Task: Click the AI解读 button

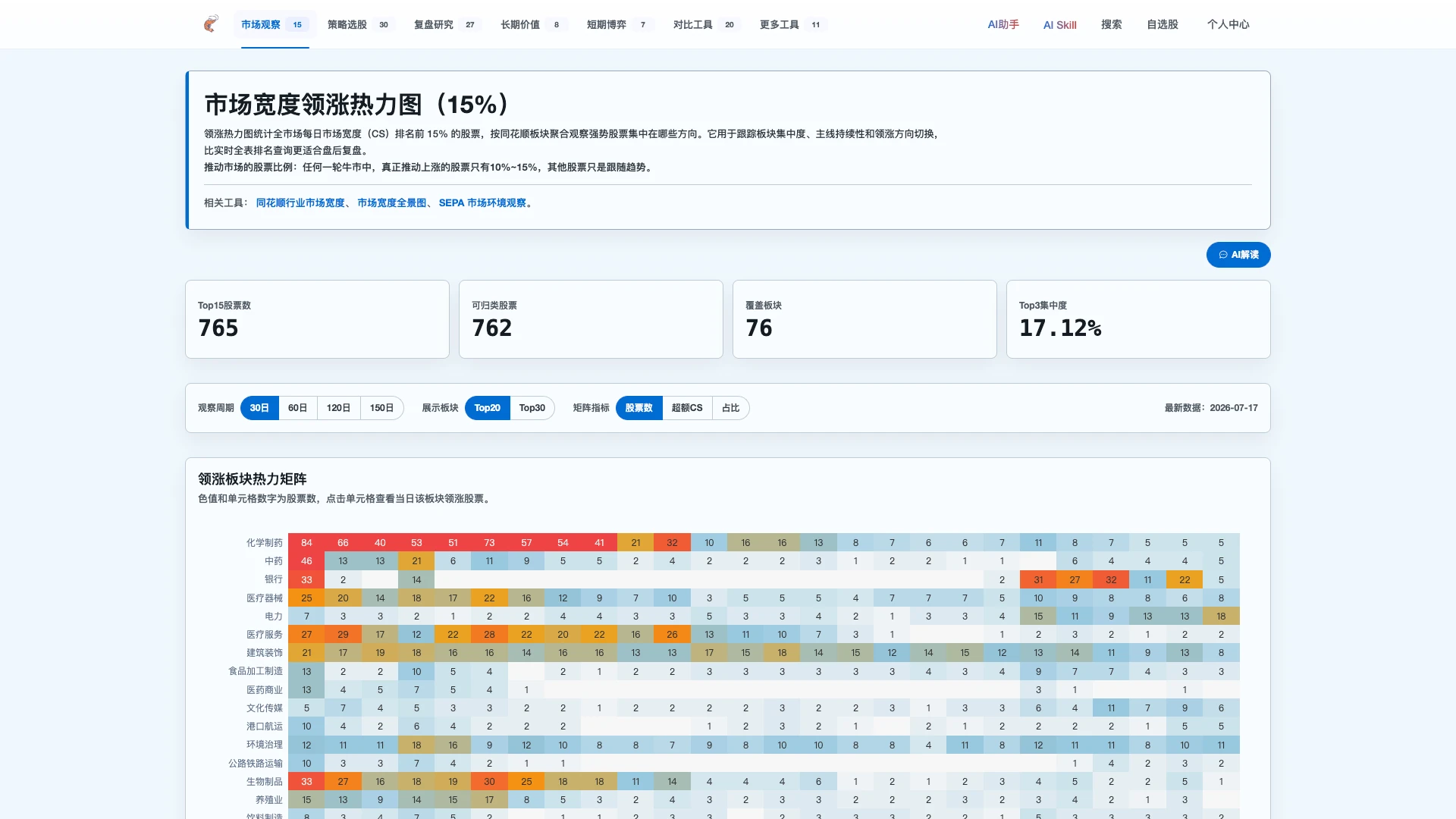Action: (x=1238, y=255)
